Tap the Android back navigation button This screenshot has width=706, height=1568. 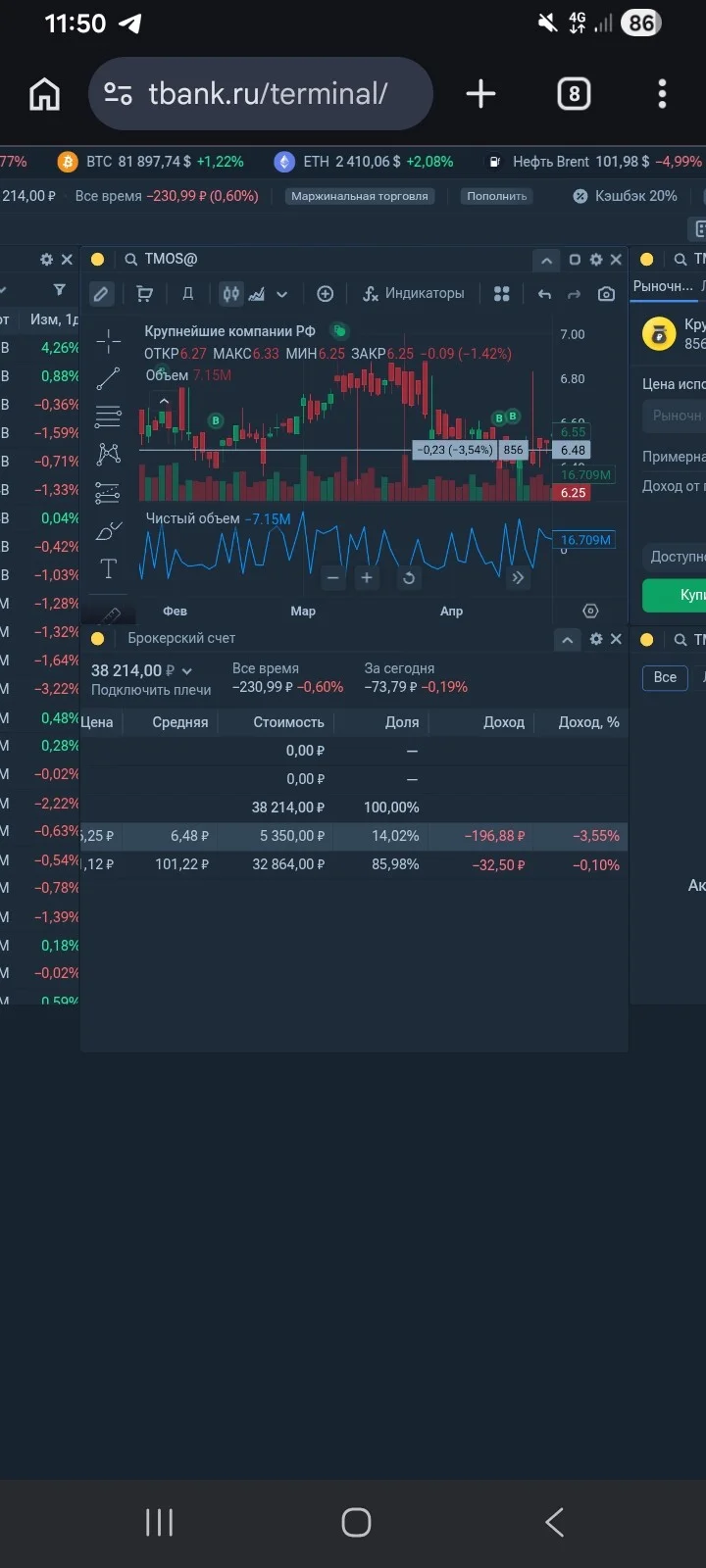coord(554,1522)
